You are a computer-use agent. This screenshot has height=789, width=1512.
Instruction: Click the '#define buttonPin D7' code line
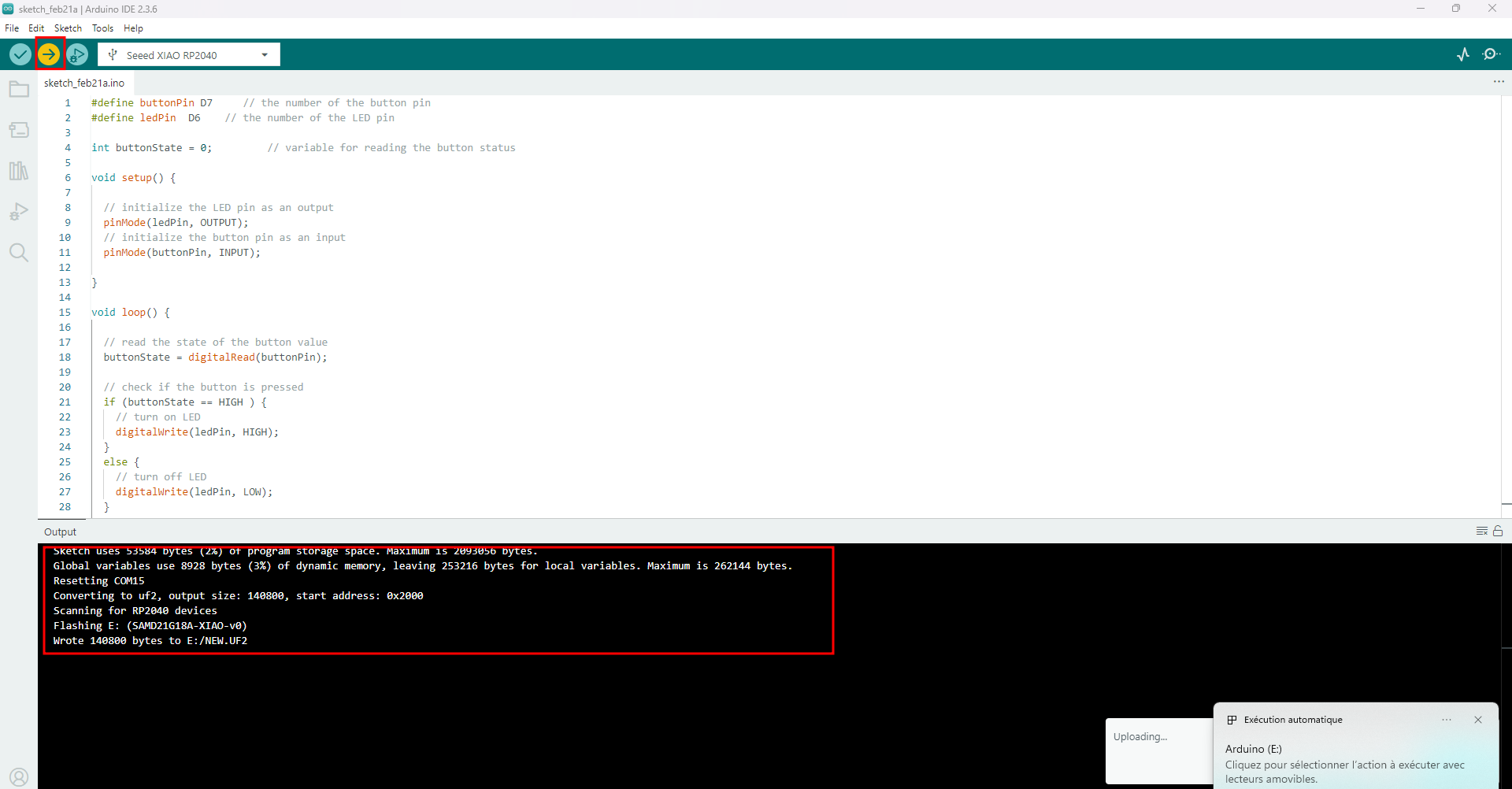[152, 103]
